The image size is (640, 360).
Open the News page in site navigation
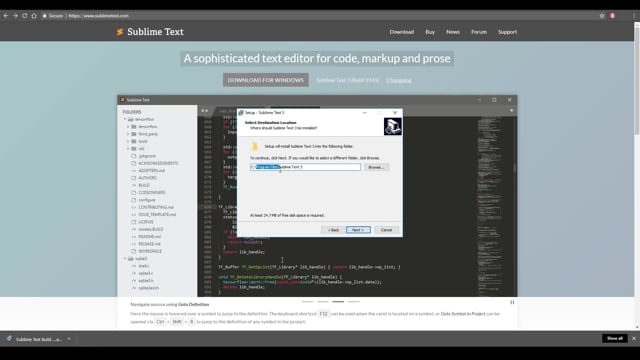(453, 32)
